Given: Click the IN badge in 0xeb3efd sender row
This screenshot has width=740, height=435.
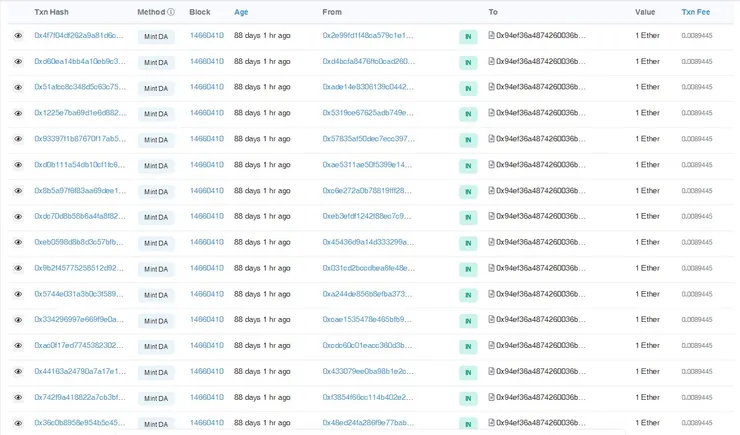Looking at the screenshot, I should pos(468,217).
